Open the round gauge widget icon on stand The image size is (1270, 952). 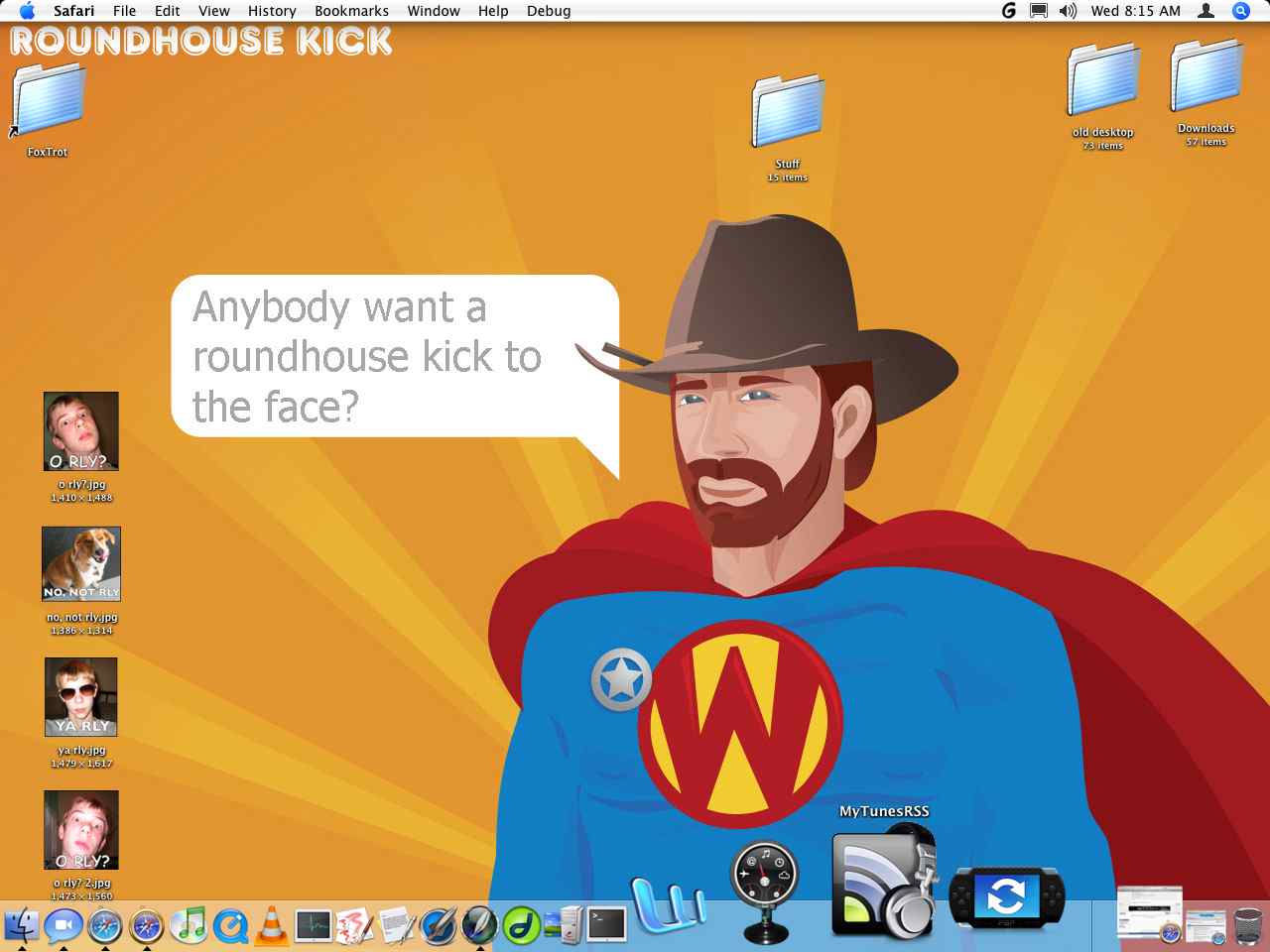765,892
